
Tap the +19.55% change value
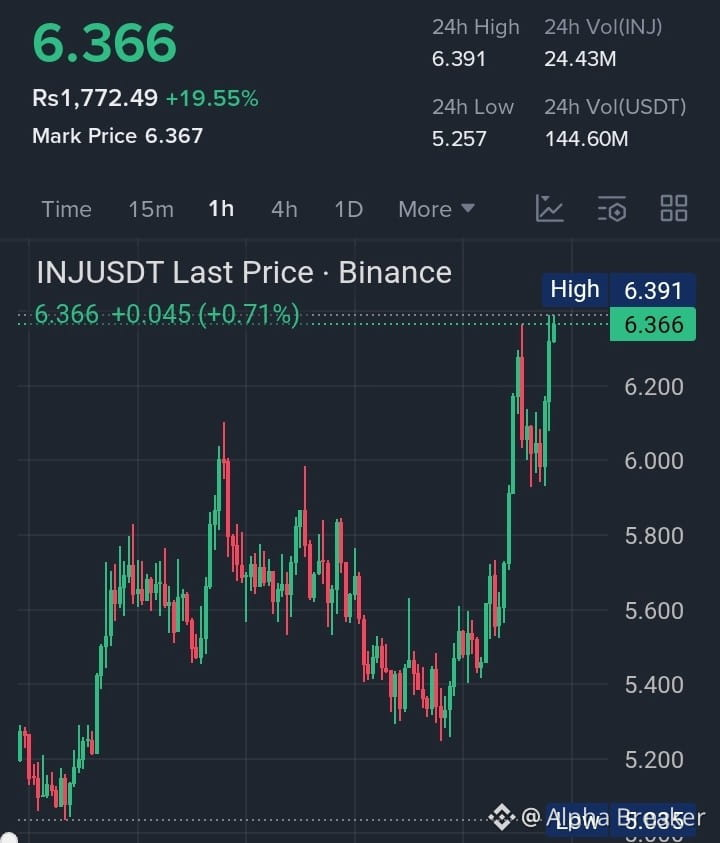[x=212, y=99]
